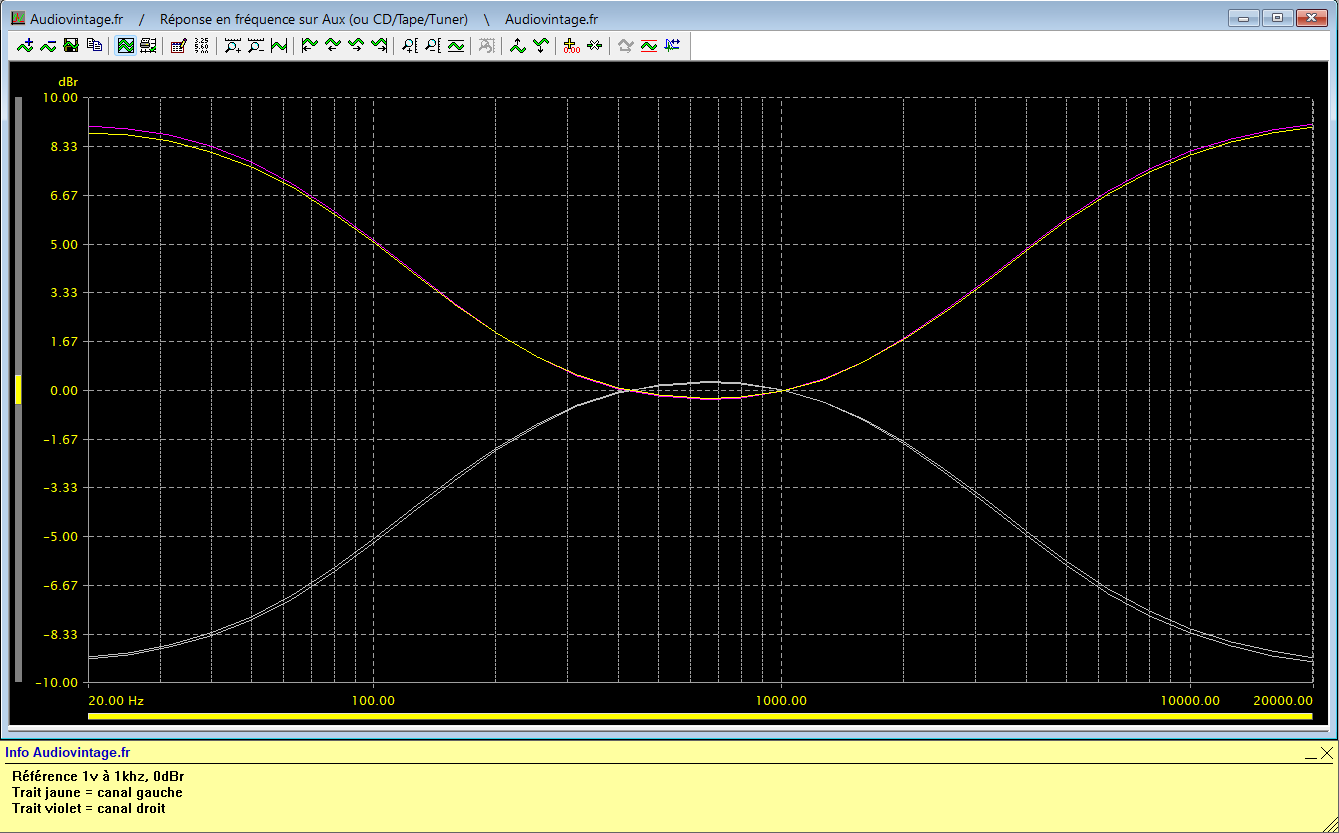Click the 'Trait violet = canal droit' line
The width and height of the screenshot is (1339, 833).
coord(89,808)
